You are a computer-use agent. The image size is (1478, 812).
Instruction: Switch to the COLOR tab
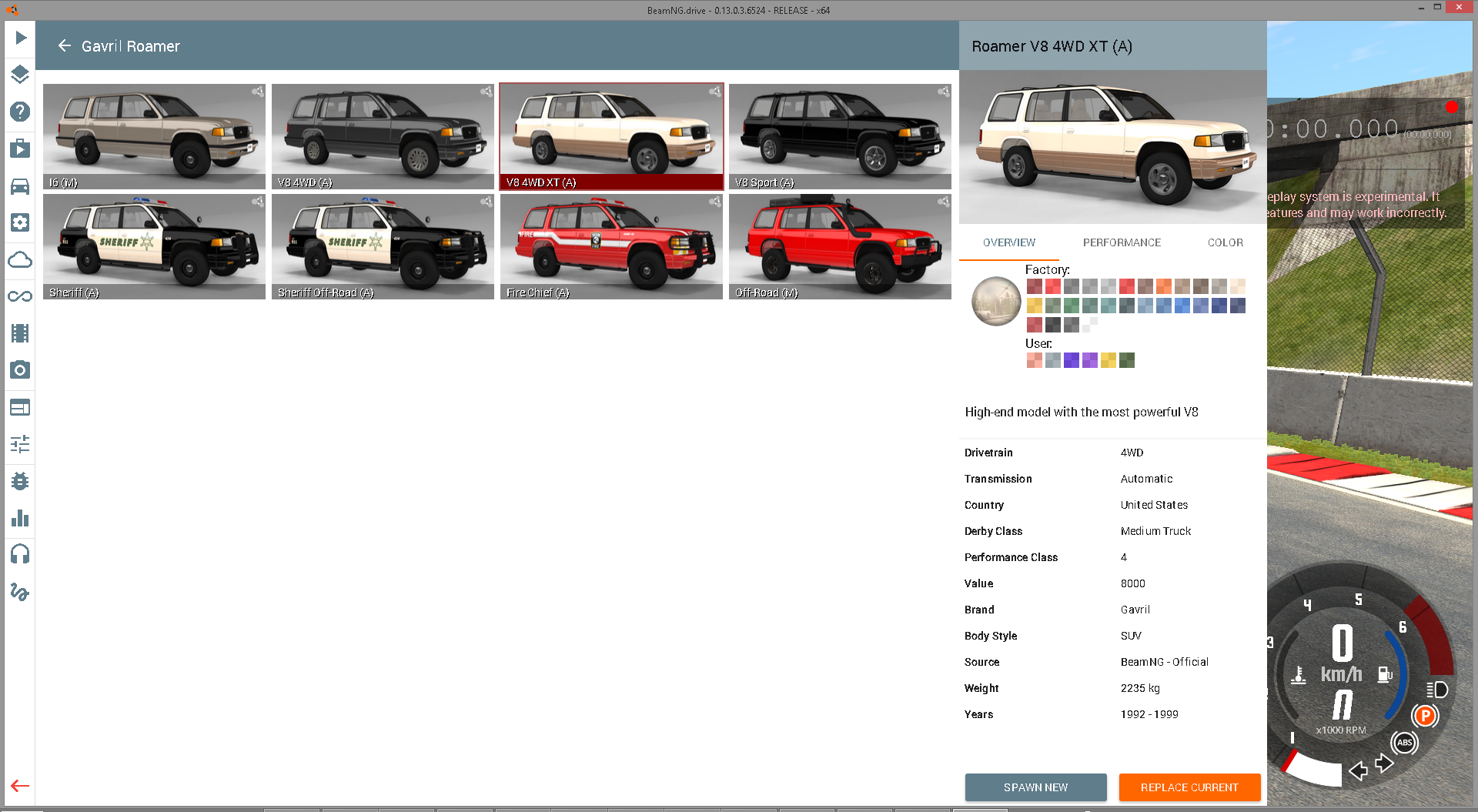click(x=1225, y=242)
